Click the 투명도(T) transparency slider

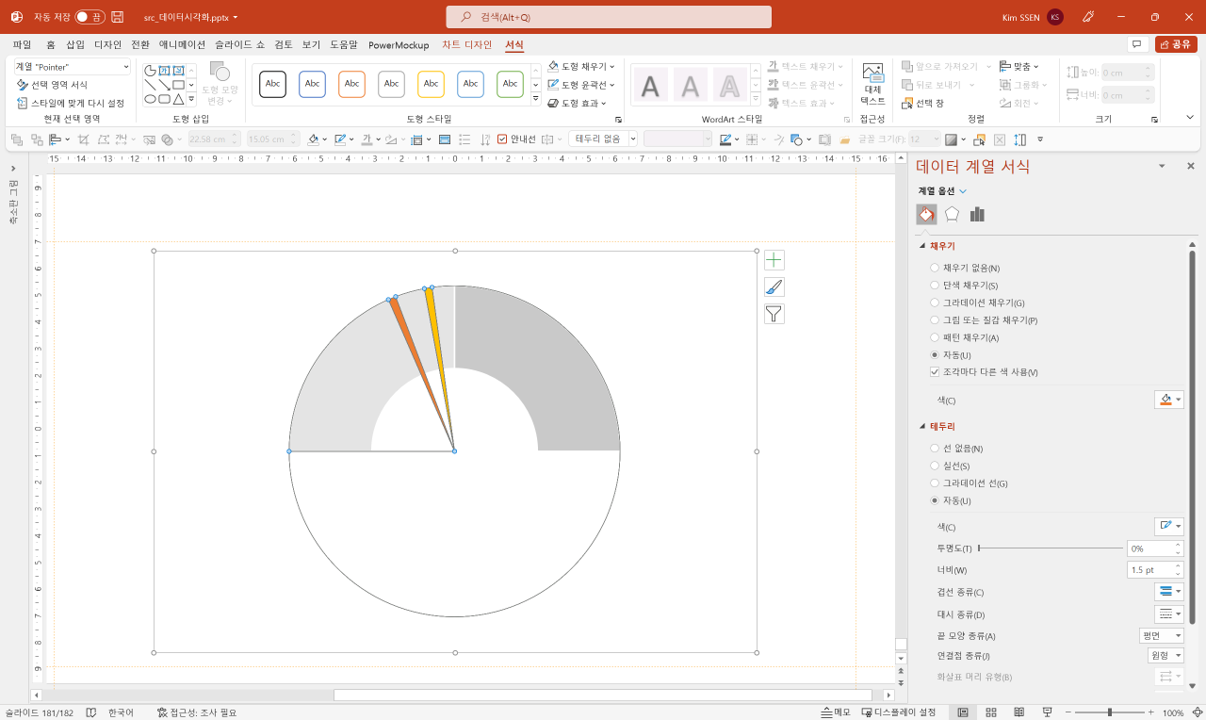click(1050, 548)
